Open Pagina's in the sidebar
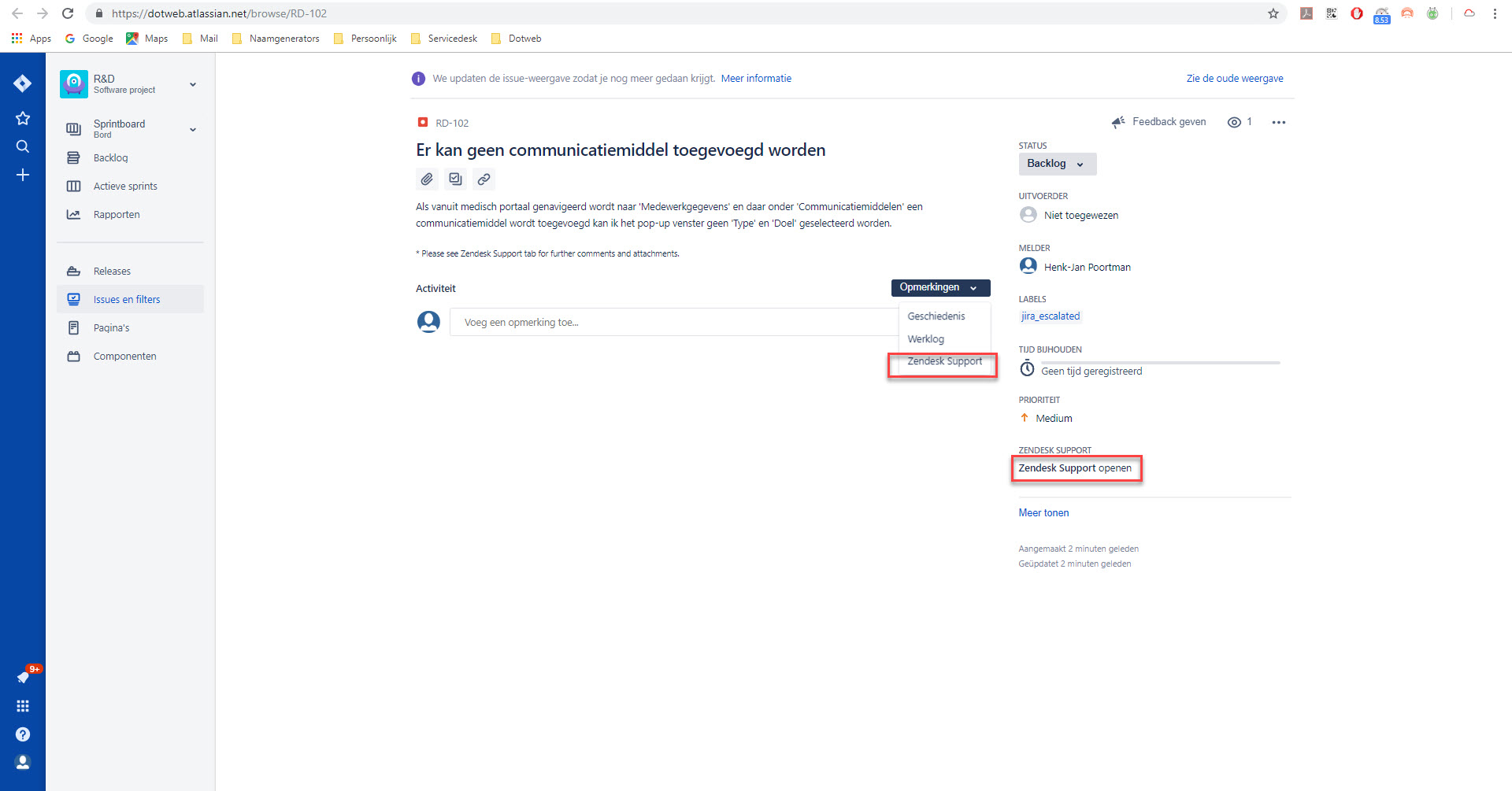1512x791 pixels. 131,328
